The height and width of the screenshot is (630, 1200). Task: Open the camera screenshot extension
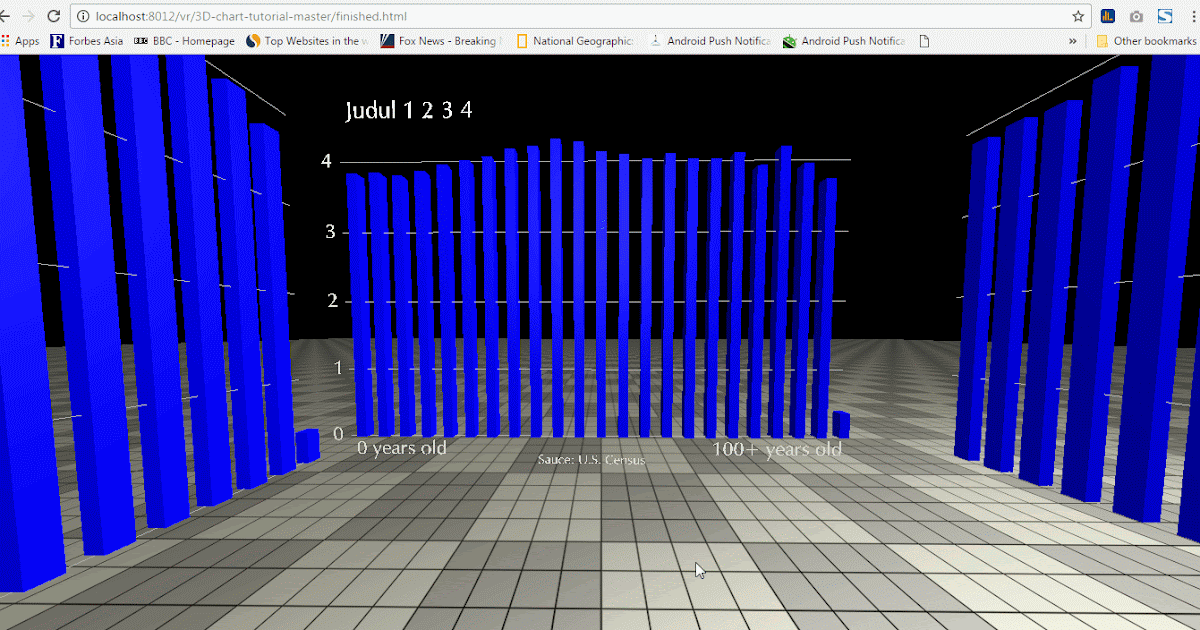(x=1134, y=16)
